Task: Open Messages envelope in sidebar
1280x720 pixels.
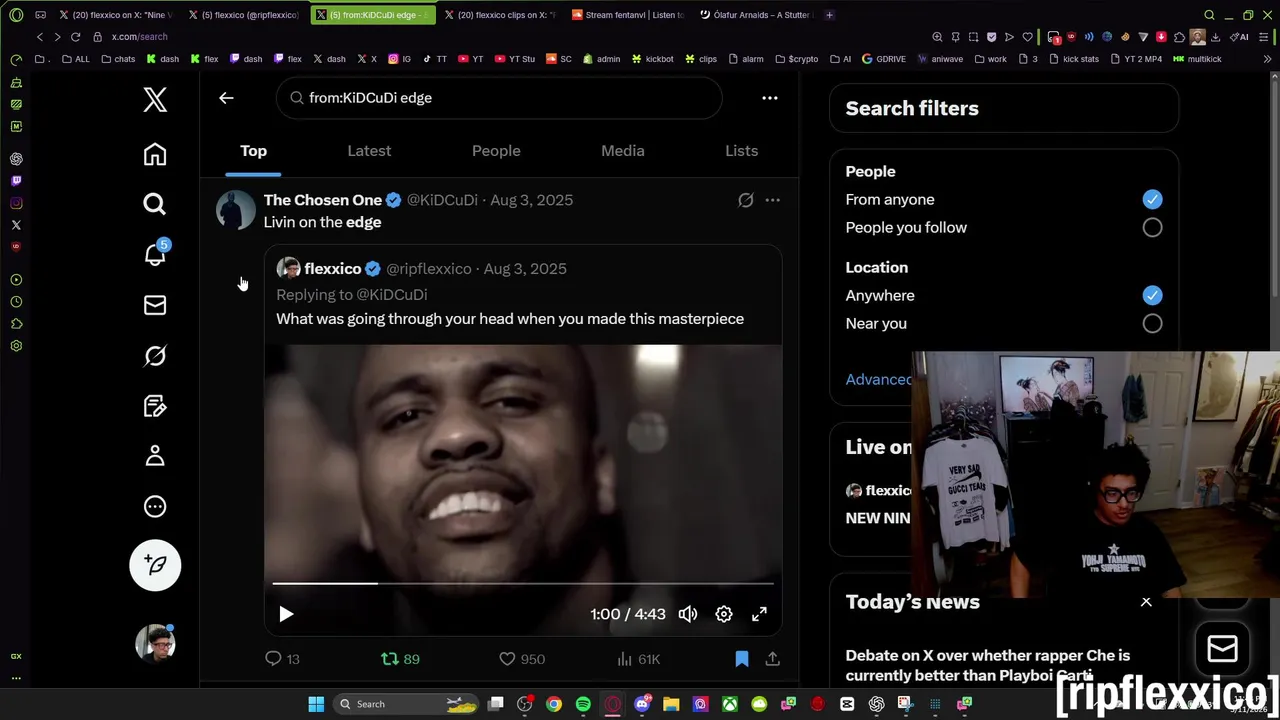Action: [155, 305]
